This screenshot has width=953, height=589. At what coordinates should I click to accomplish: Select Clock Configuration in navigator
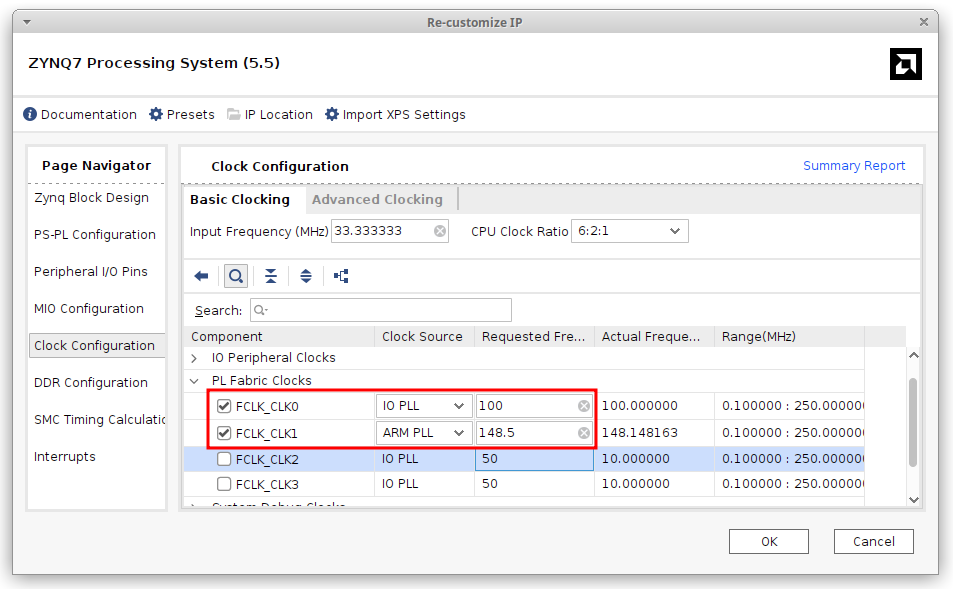[x=97, y=345]
